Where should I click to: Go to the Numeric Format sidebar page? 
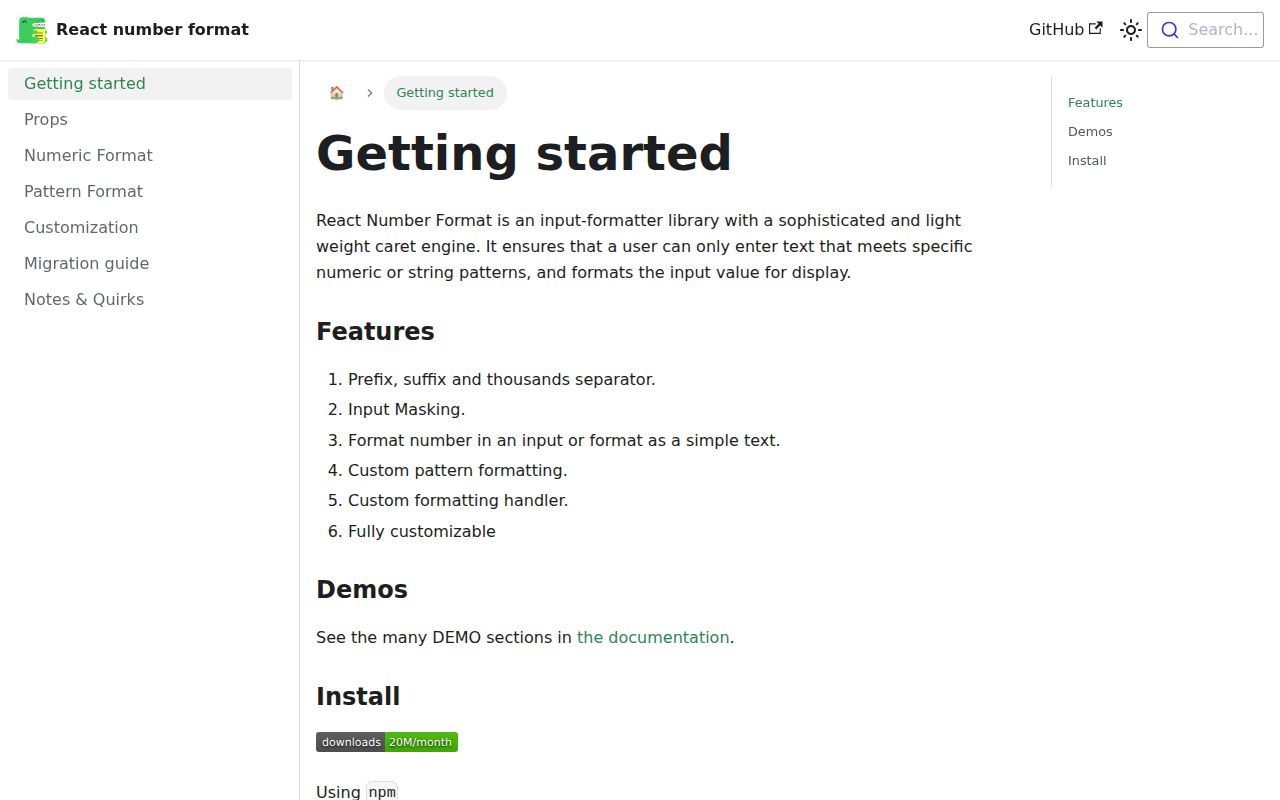coord(150,156)
